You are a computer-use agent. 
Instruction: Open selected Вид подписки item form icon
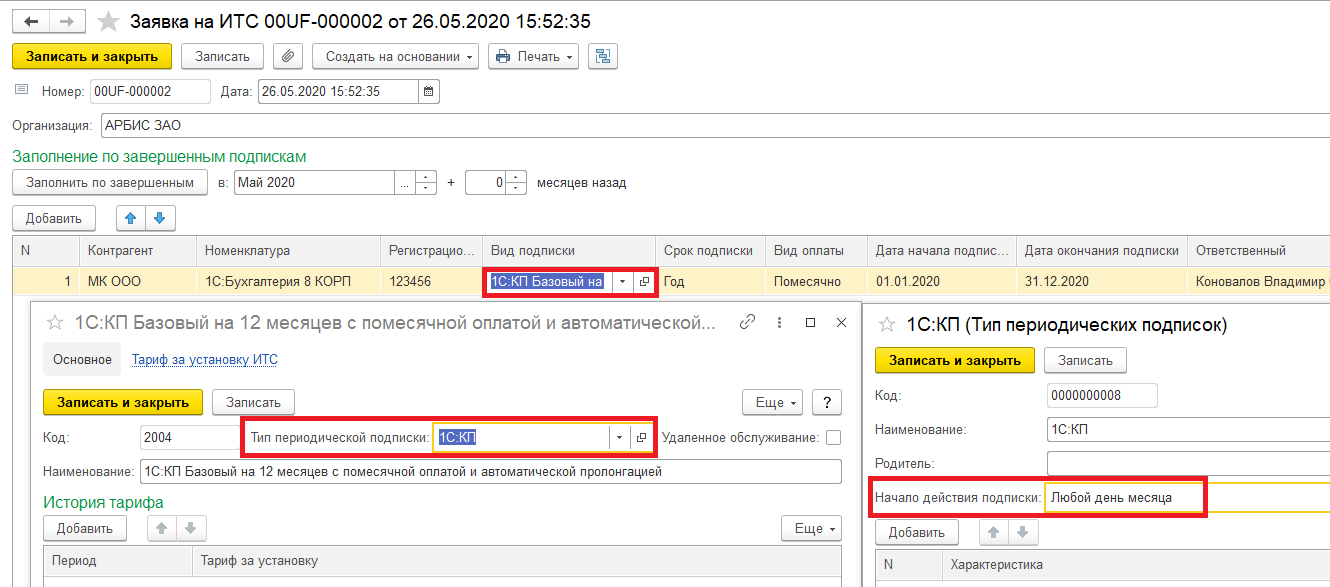click(643, 282)
